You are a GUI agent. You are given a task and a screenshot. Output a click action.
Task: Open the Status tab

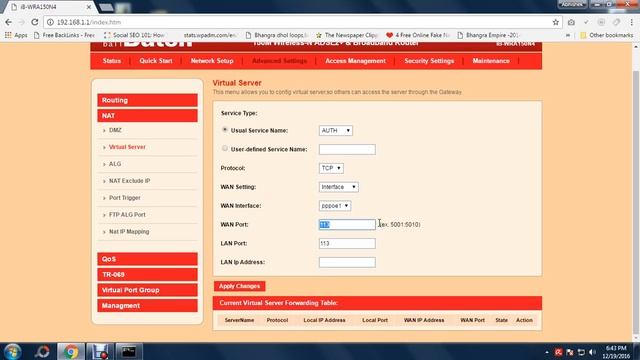click(112, 61)
